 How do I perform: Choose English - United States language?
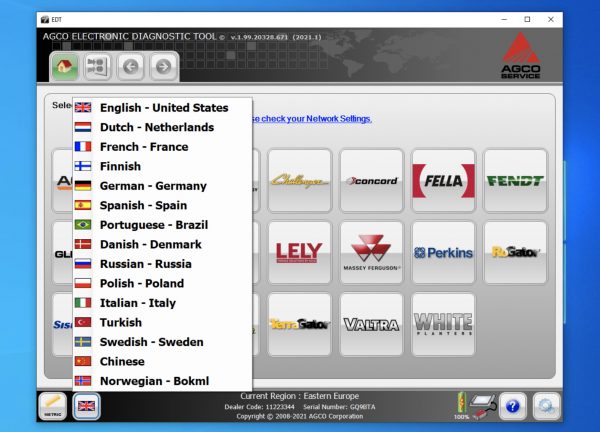[x=162, y=108]
